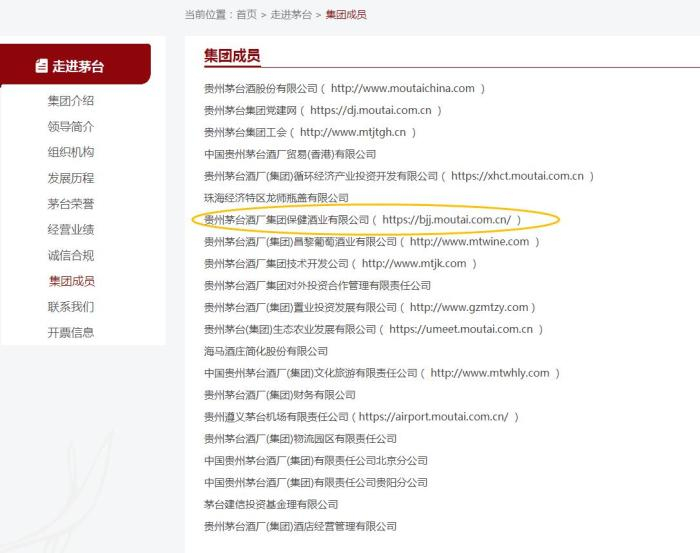Click 茅台建信投资基金理有限公司 entry

coord(271,504)
